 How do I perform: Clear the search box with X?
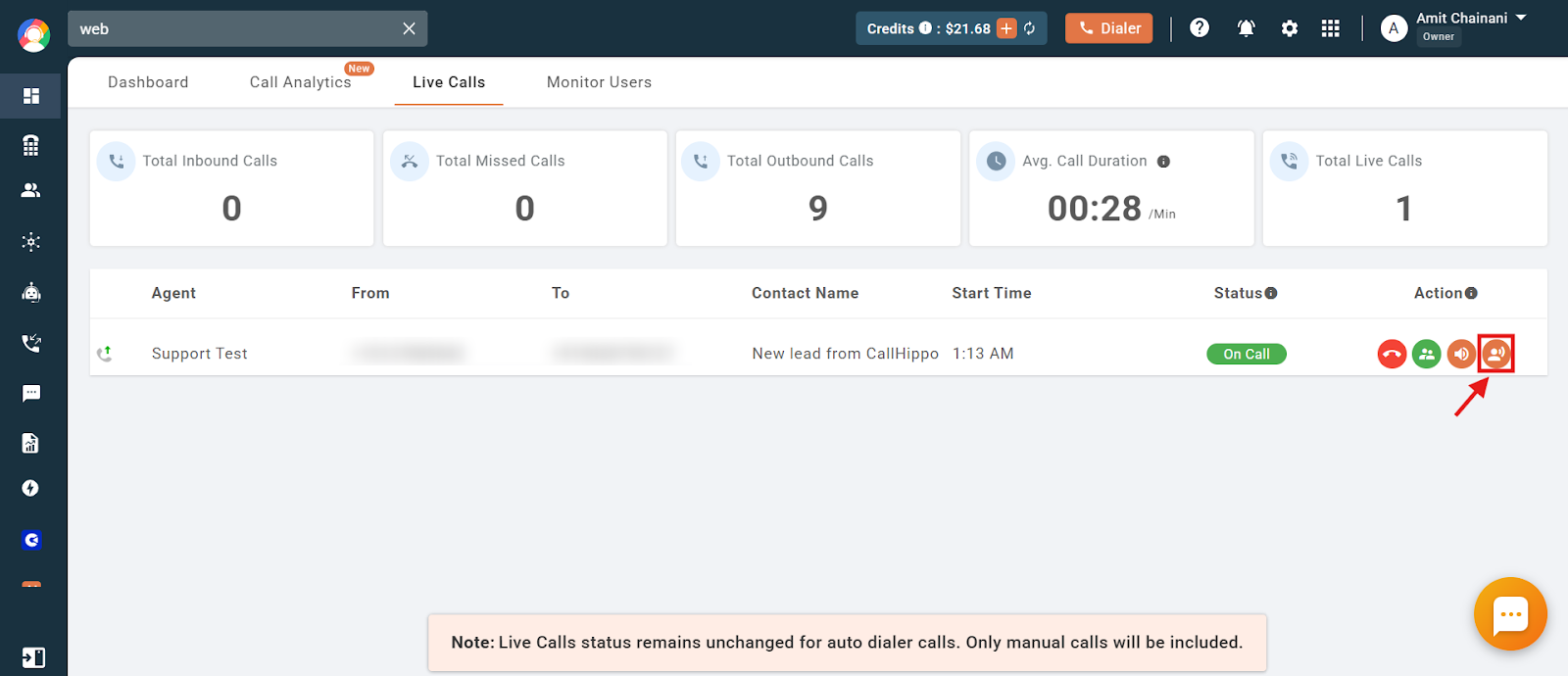[410, 29]
